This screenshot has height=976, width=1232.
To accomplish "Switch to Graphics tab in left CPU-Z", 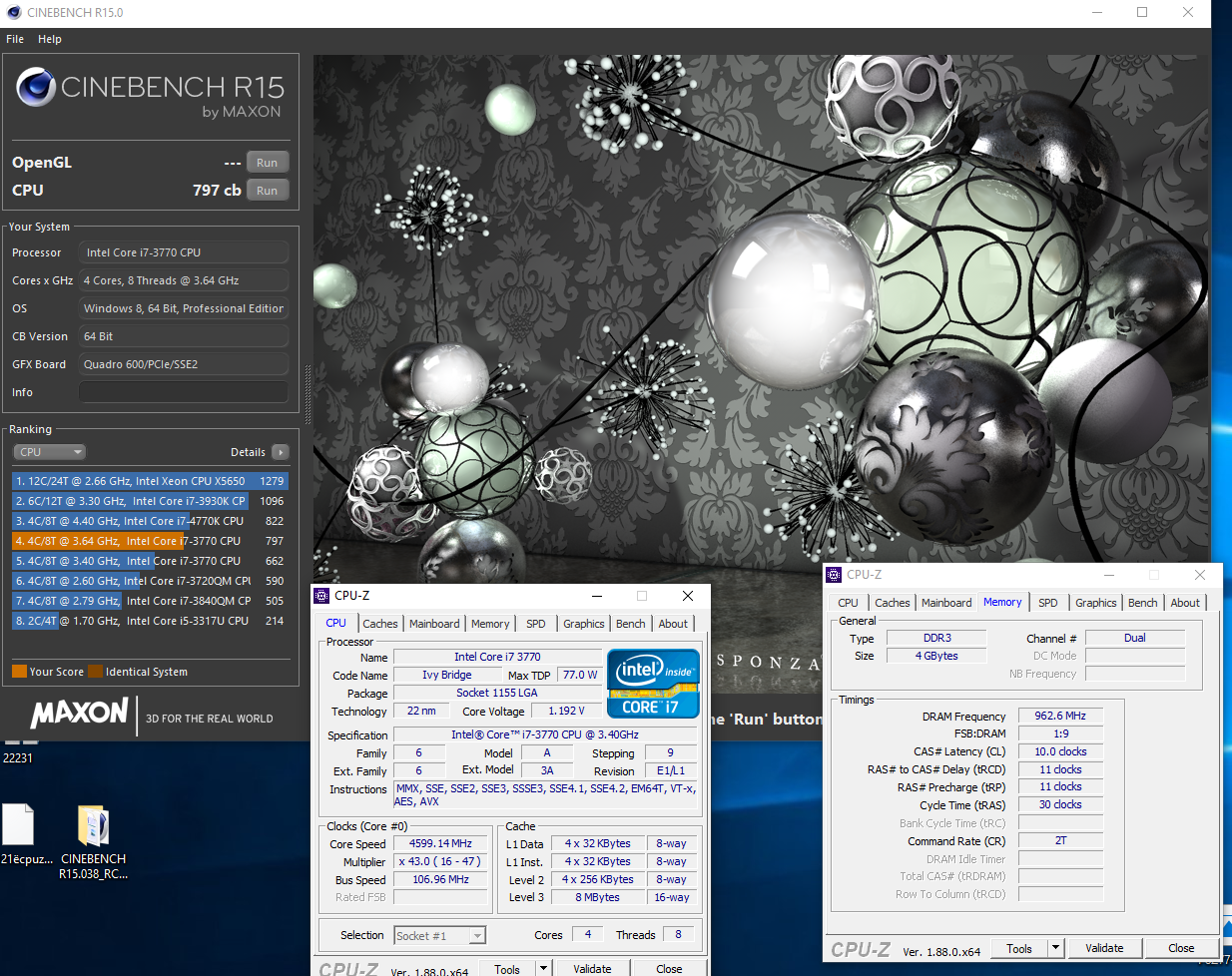I will point(584,624).
